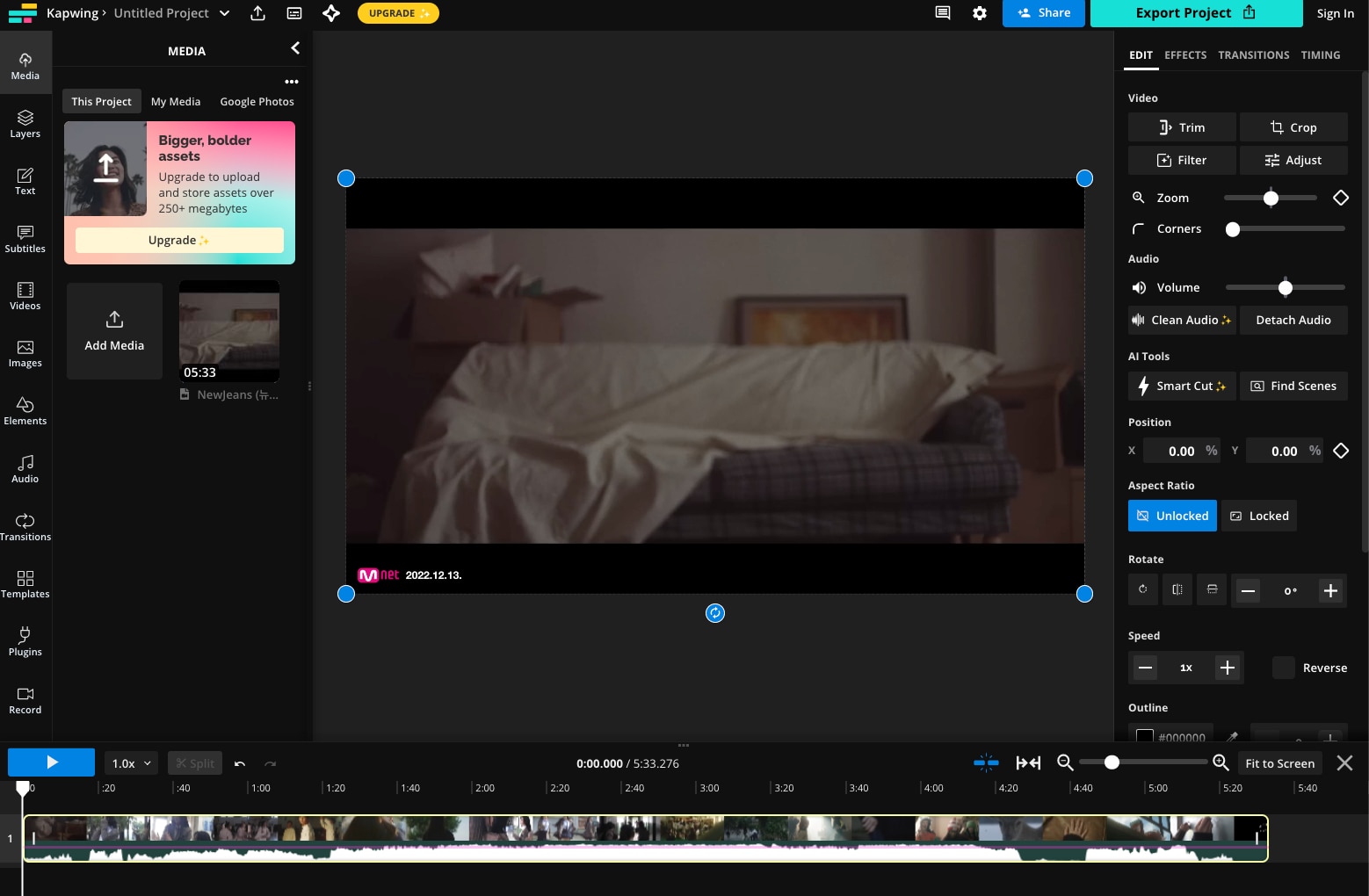
Task: Switch to the Google Photos tab
Action: coord(257,102)
